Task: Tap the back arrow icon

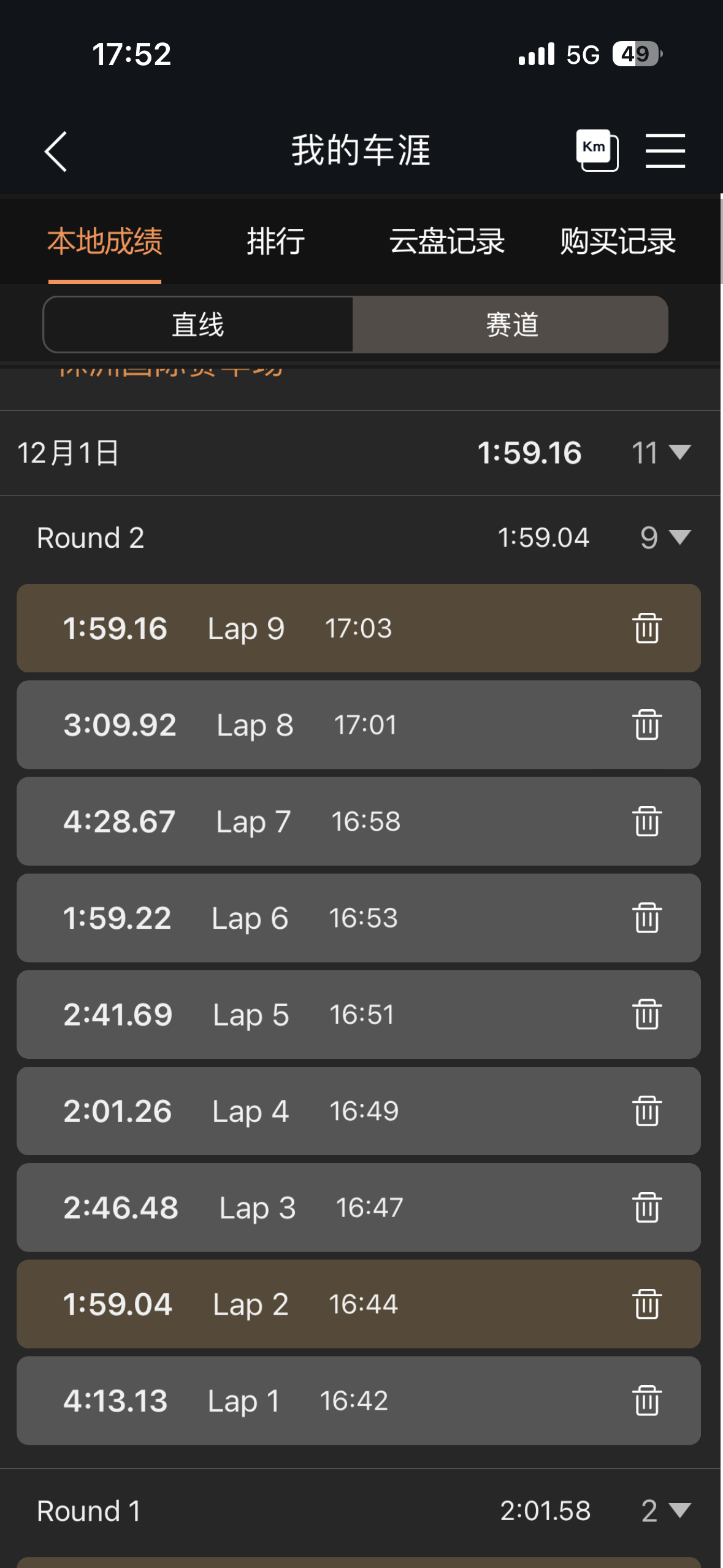Action: pyautogui.click(x=56, y=152)
